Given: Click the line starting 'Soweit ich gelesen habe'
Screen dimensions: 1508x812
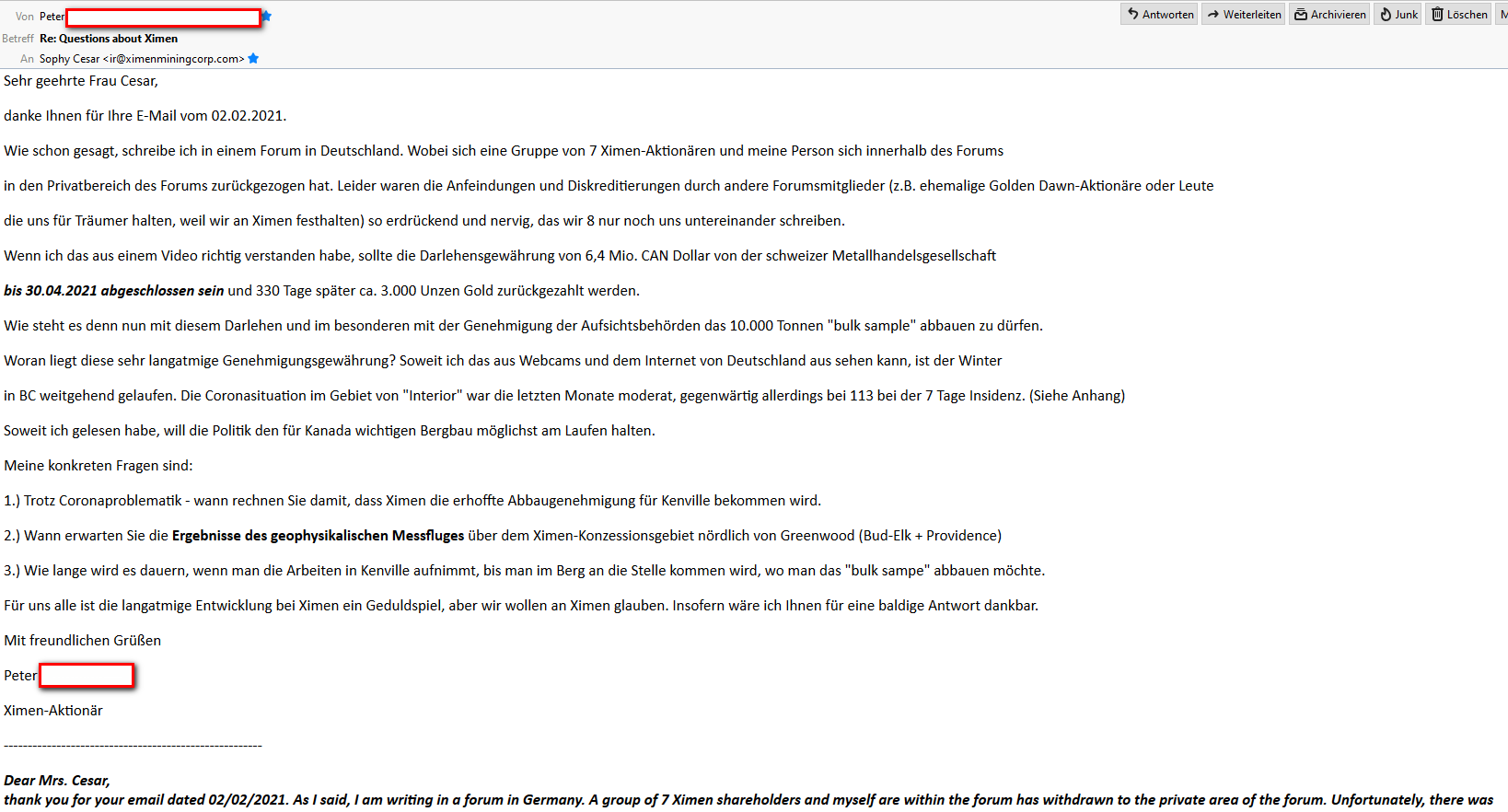Looking at the screenshot, I should (330, 431).
